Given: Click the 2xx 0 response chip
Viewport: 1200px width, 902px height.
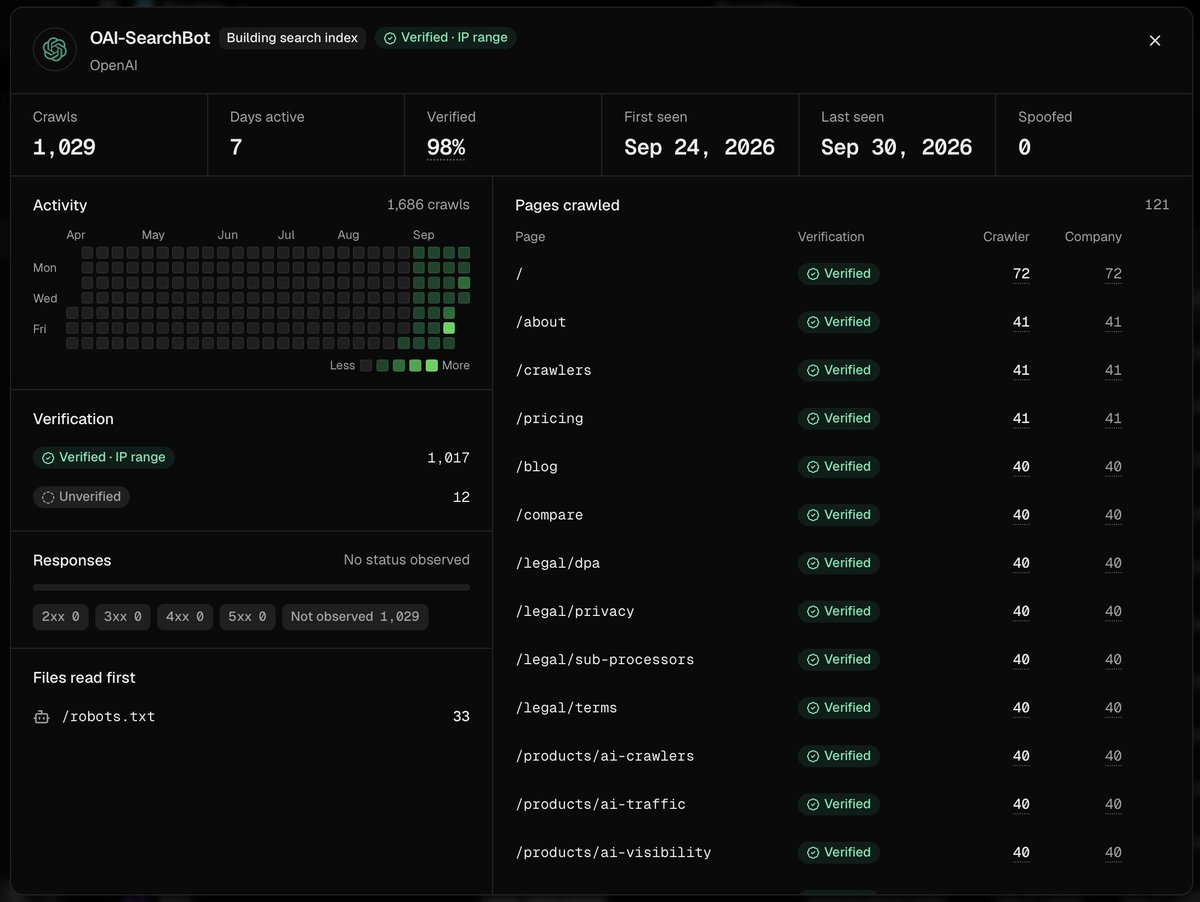Looking at the screenshot, I should tap(61, 617).
